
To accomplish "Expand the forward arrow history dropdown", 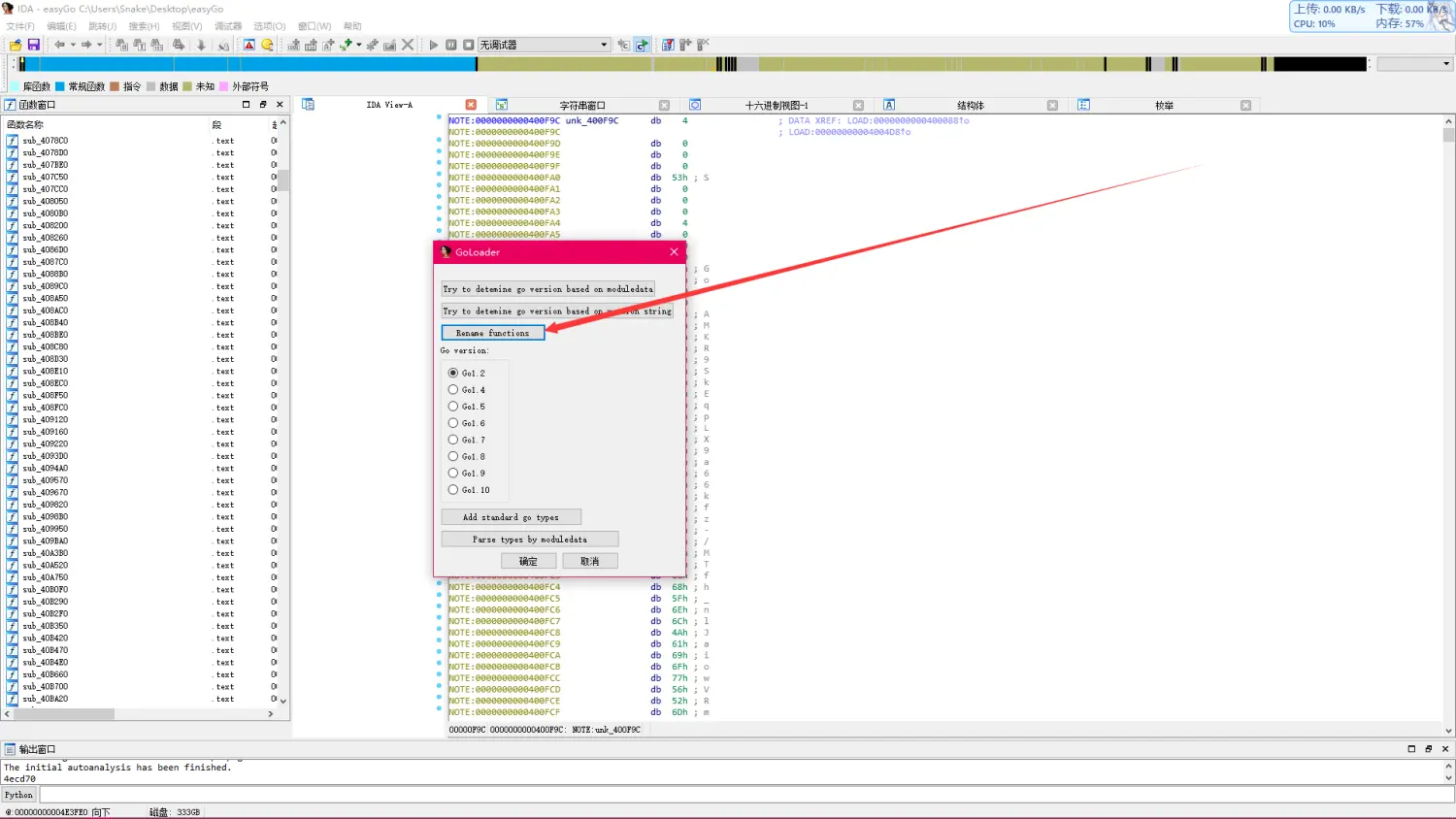I will click(99, 45).
